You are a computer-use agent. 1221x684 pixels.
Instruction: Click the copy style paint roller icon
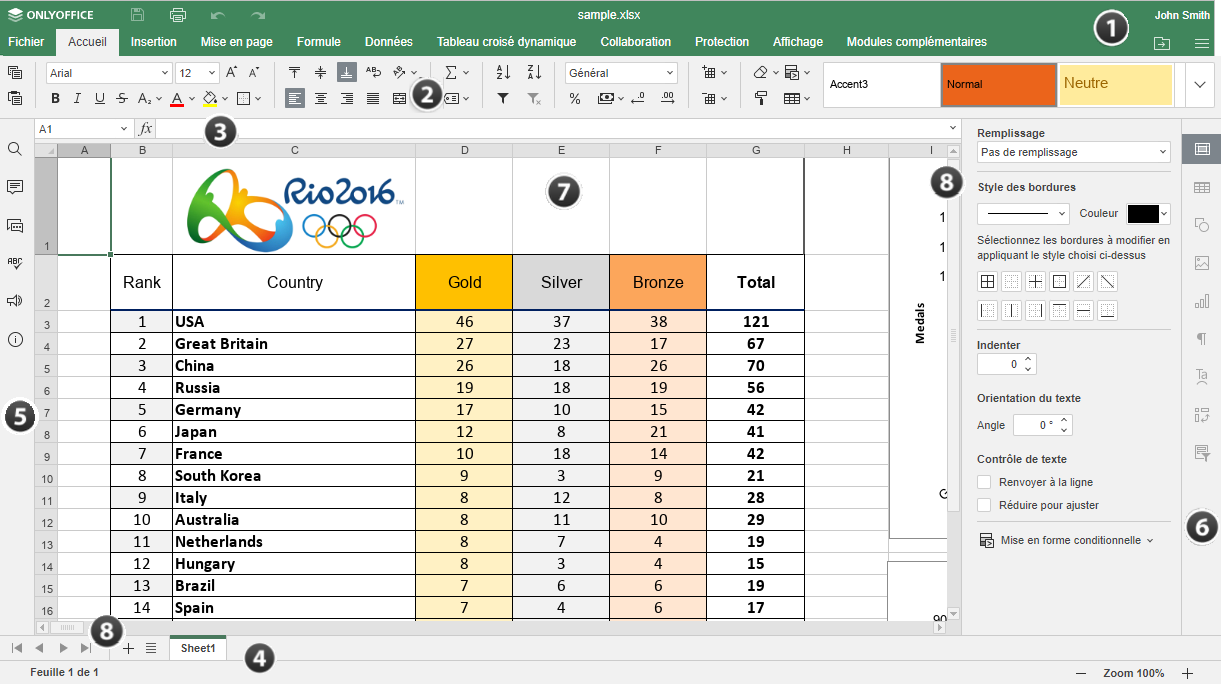761,98
